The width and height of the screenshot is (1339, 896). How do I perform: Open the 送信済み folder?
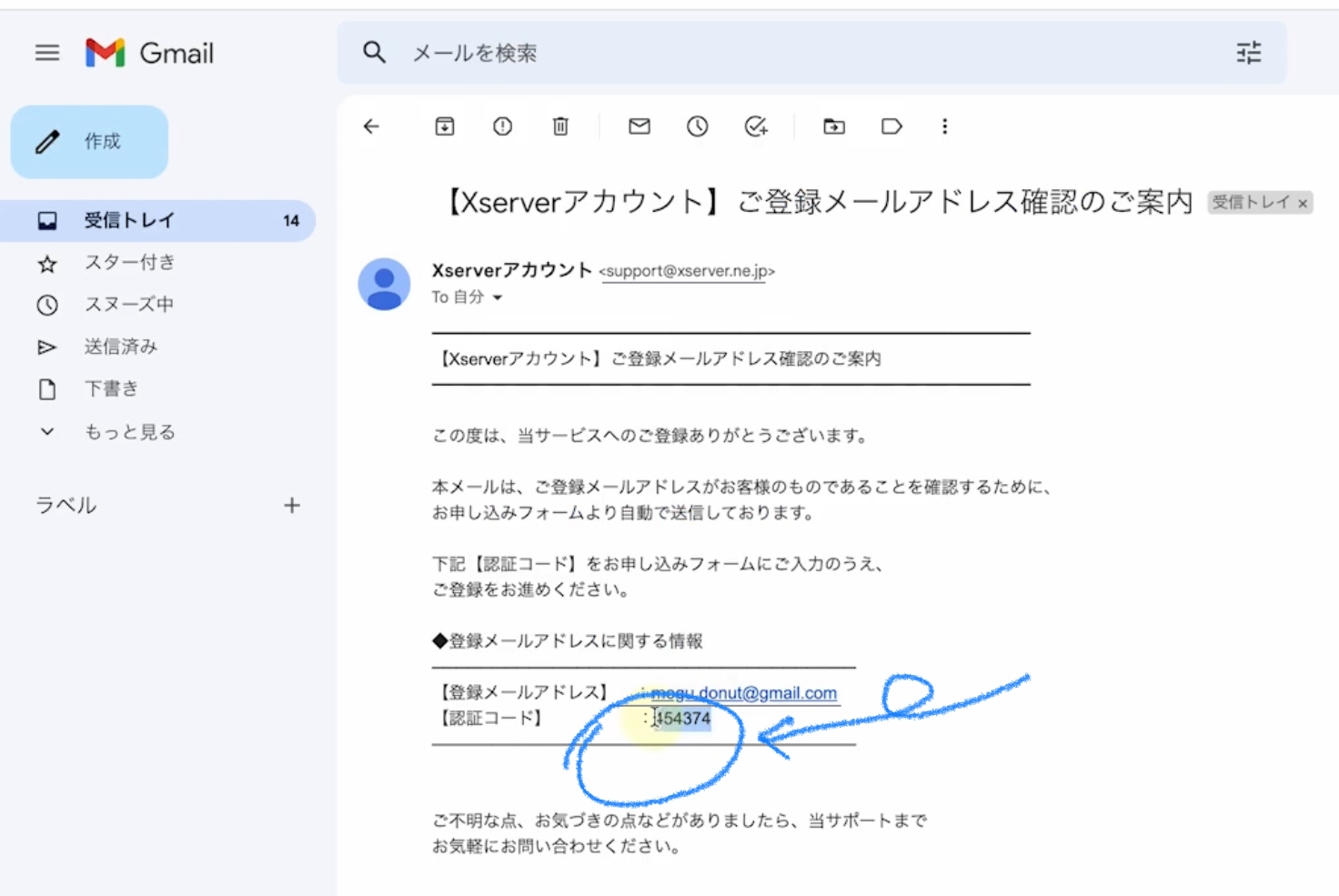click(120, 347)
